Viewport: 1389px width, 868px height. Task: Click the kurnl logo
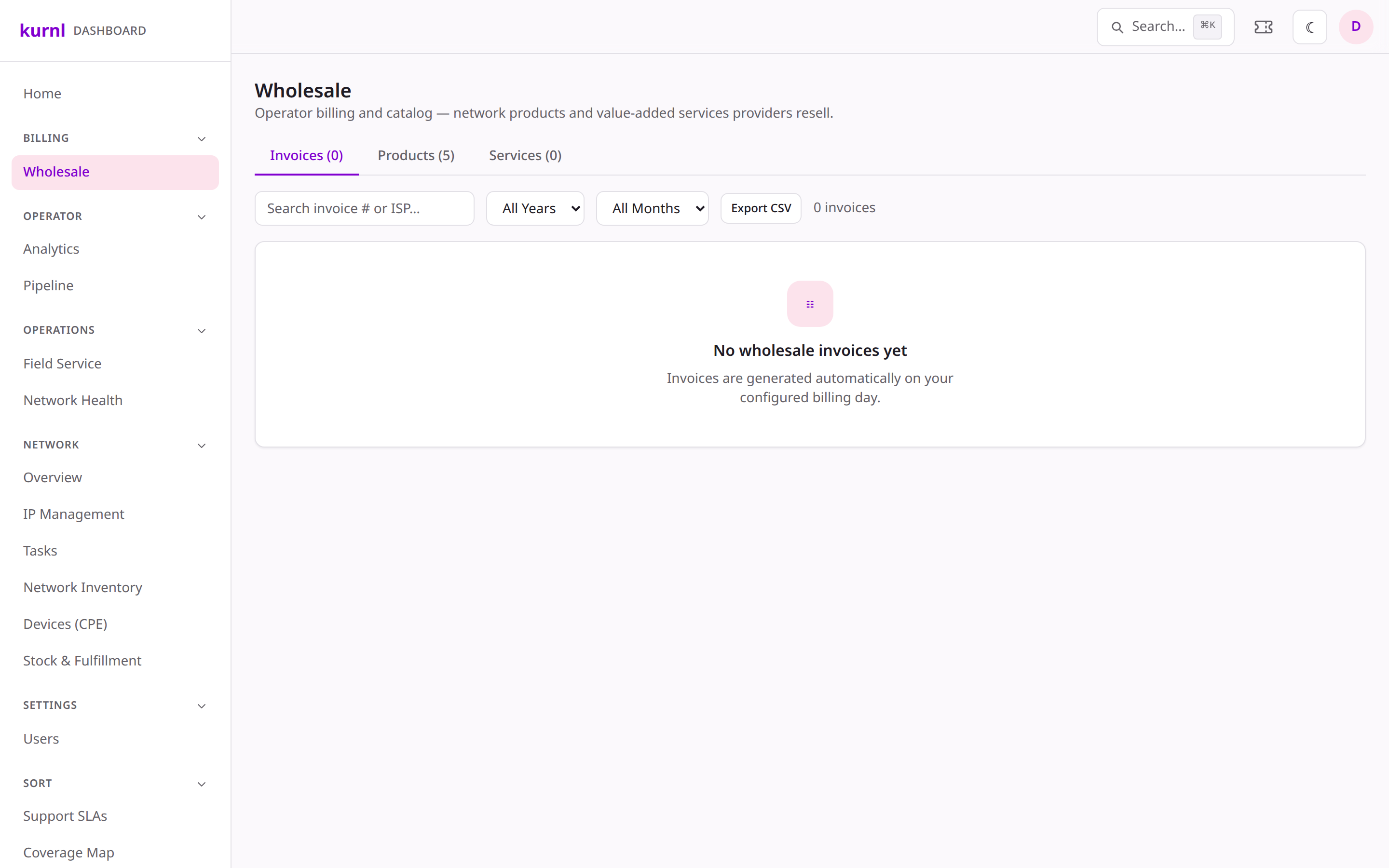click(42, 30)
